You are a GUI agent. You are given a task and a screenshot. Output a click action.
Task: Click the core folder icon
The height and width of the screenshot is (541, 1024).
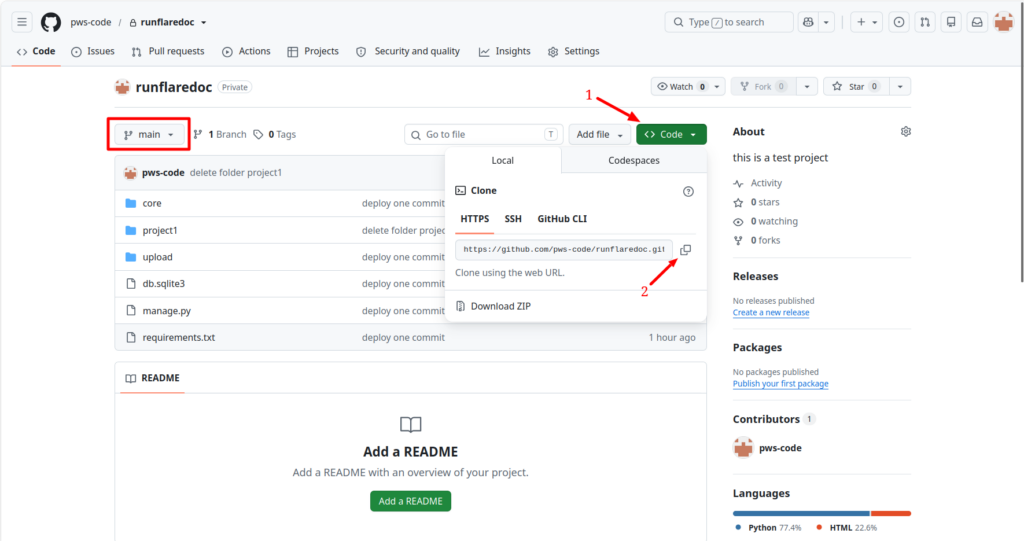pyautogui.click(x=131, y=203)
